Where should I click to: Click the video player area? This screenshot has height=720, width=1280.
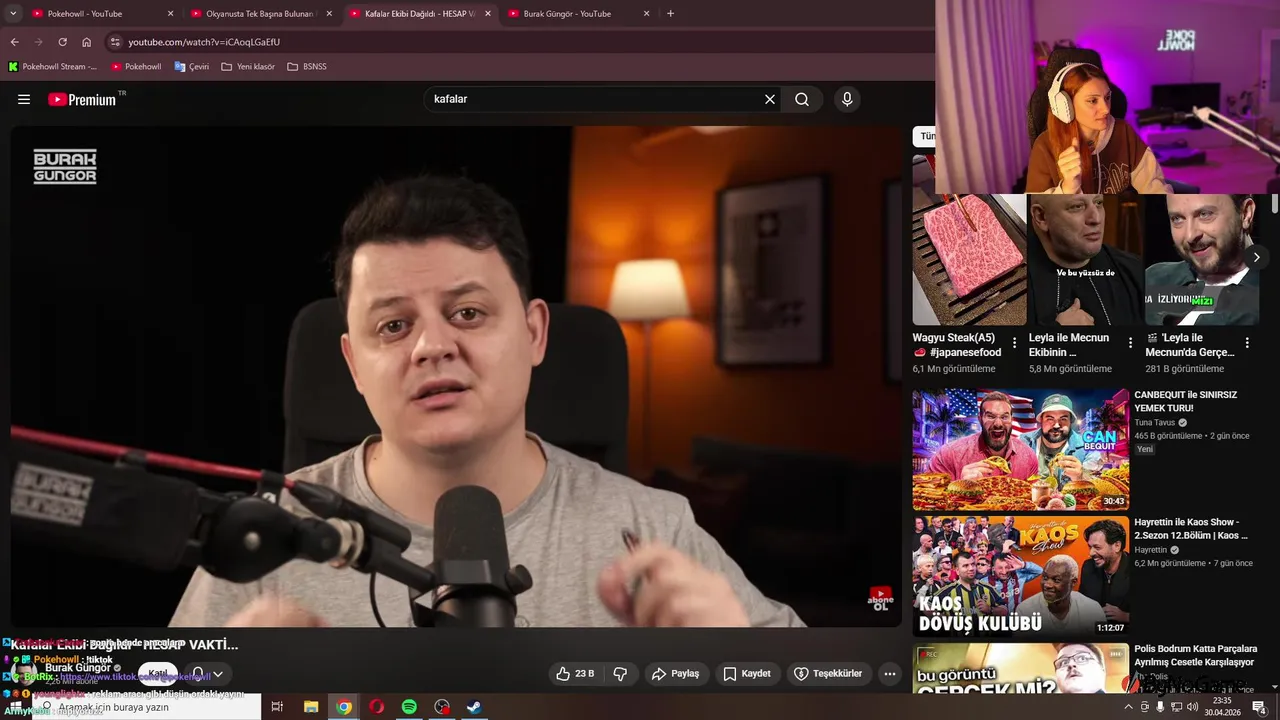(x=456, y=376)
